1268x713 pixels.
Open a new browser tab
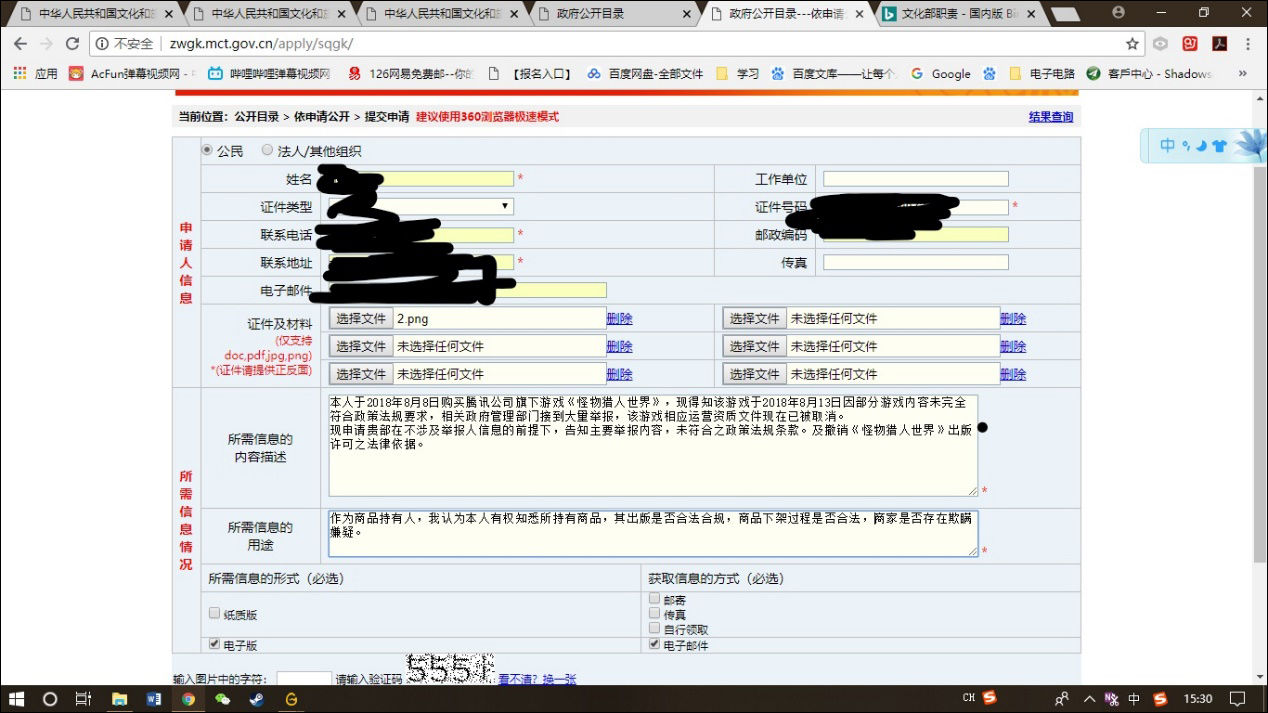tap(1065, 14)
